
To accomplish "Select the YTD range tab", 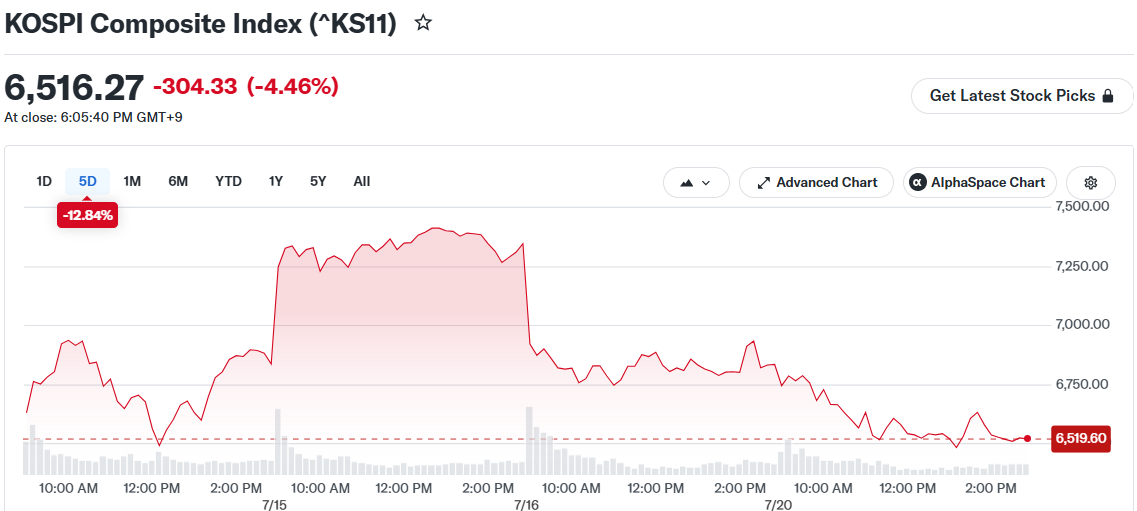I will [x=228, y=181].
